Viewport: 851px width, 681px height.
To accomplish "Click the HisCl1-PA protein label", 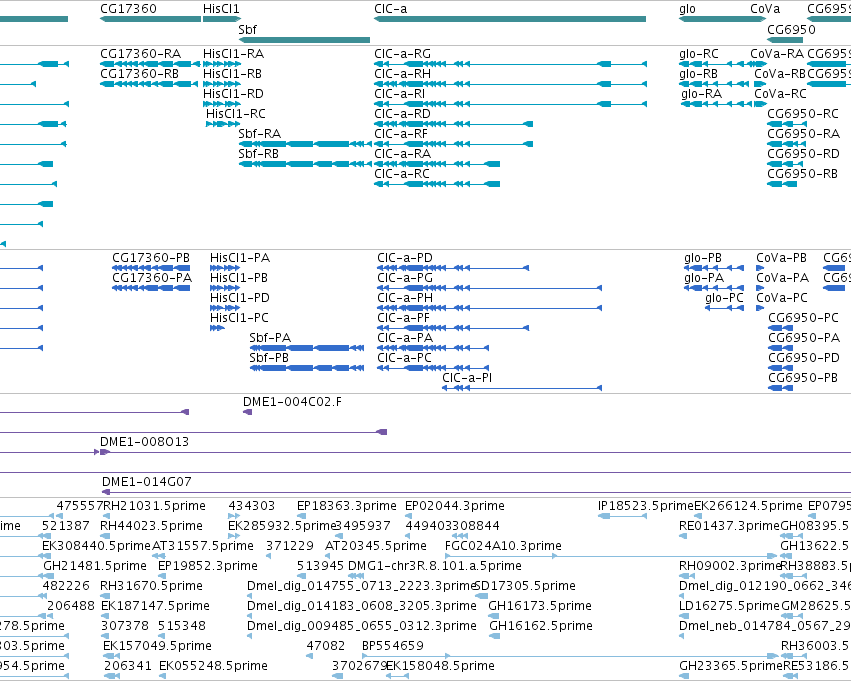I will 240,258.
